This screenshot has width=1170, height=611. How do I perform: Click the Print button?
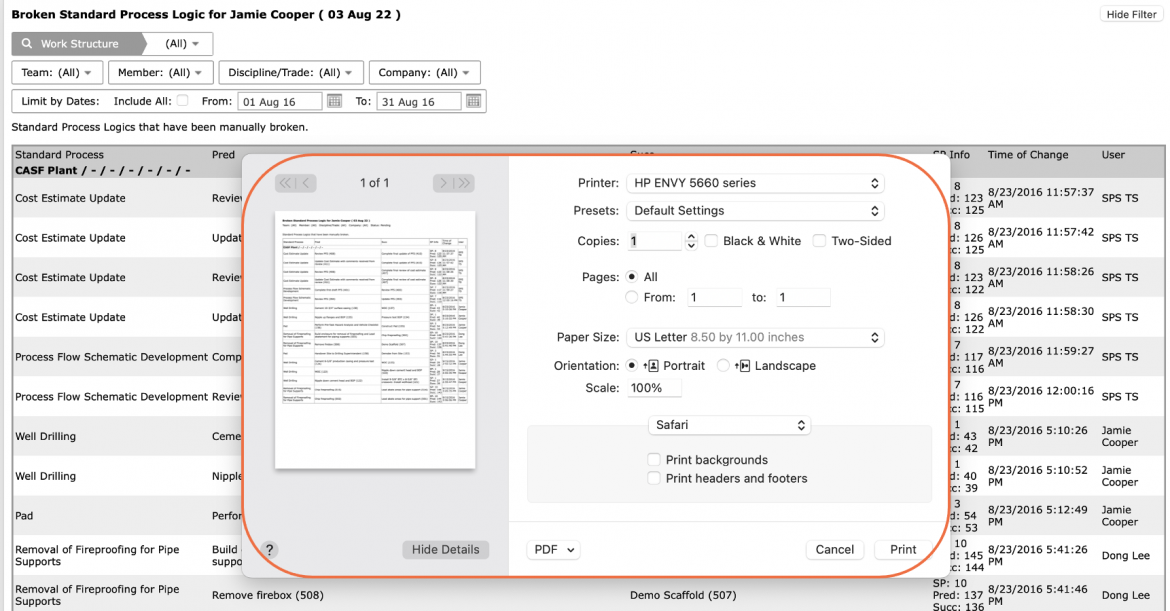(x=903, y=550)
